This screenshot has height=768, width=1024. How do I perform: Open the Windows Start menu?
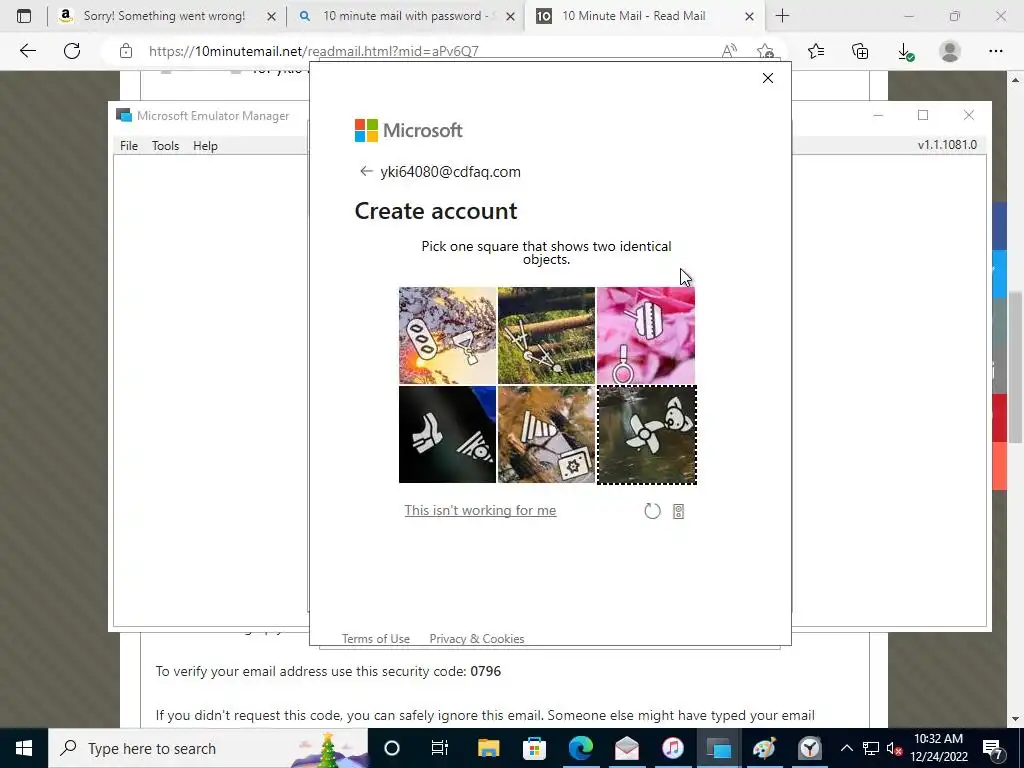point(24,748)
